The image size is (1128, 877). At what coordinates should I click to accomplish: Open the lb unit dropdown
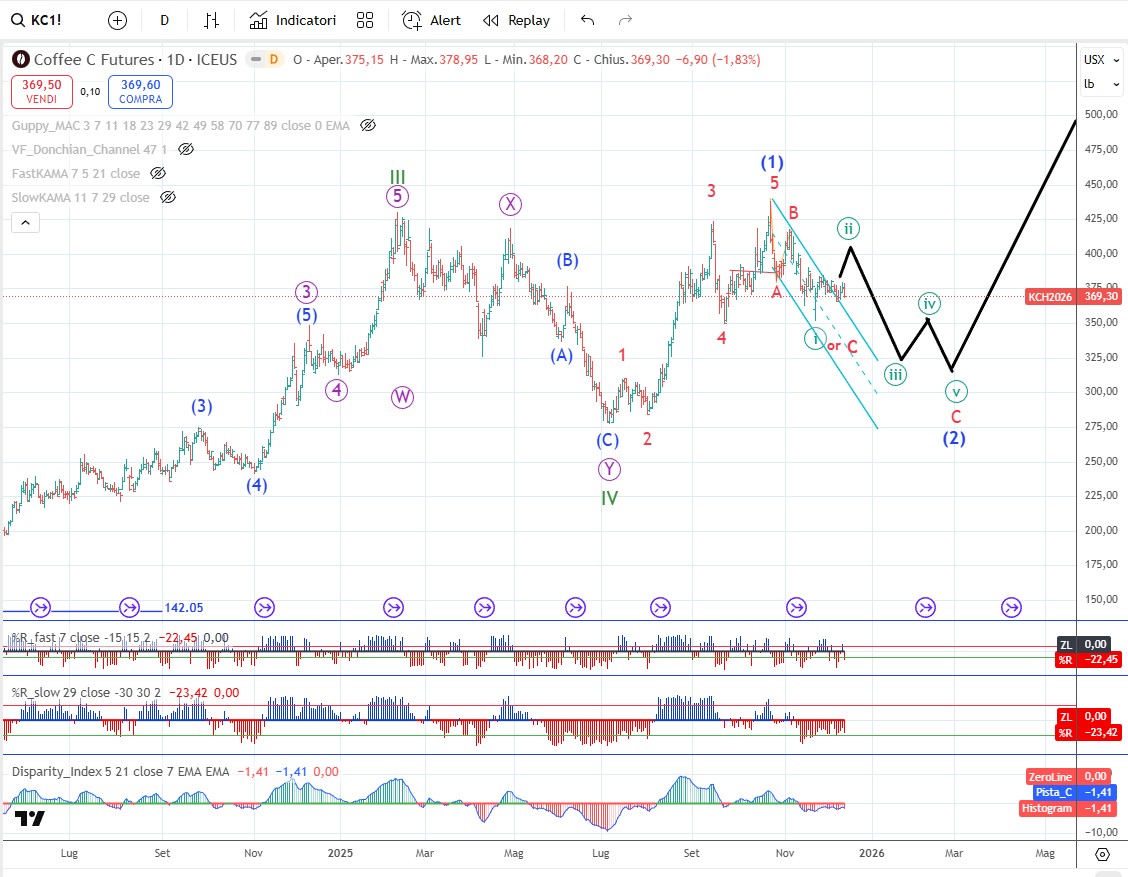[1088, 84]
